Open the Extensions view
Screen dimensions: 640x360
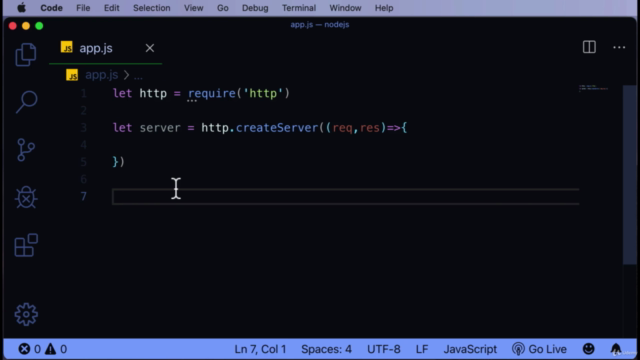click(26, 245)
